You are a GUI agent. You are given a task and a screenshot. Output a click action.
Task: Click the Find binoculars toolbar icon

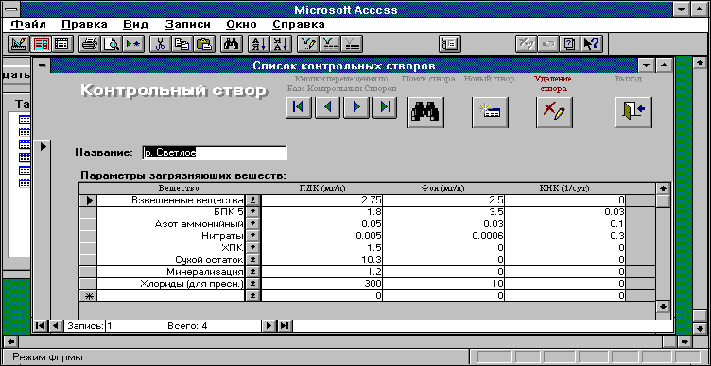(x=231, y=44)
